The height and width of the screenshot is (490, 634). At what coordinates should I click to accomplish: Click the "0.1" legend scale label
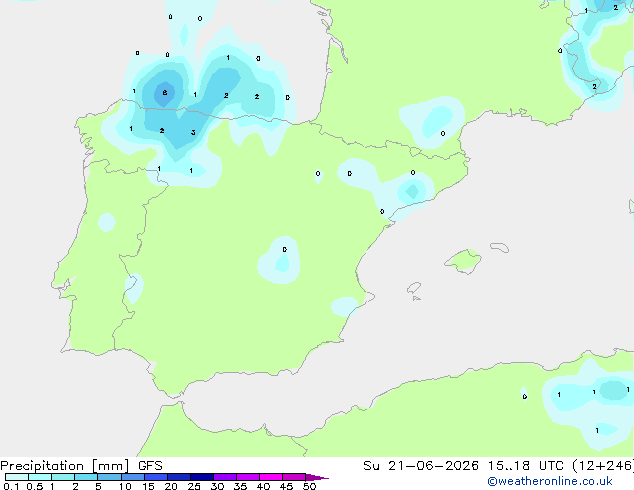[11, 486]
